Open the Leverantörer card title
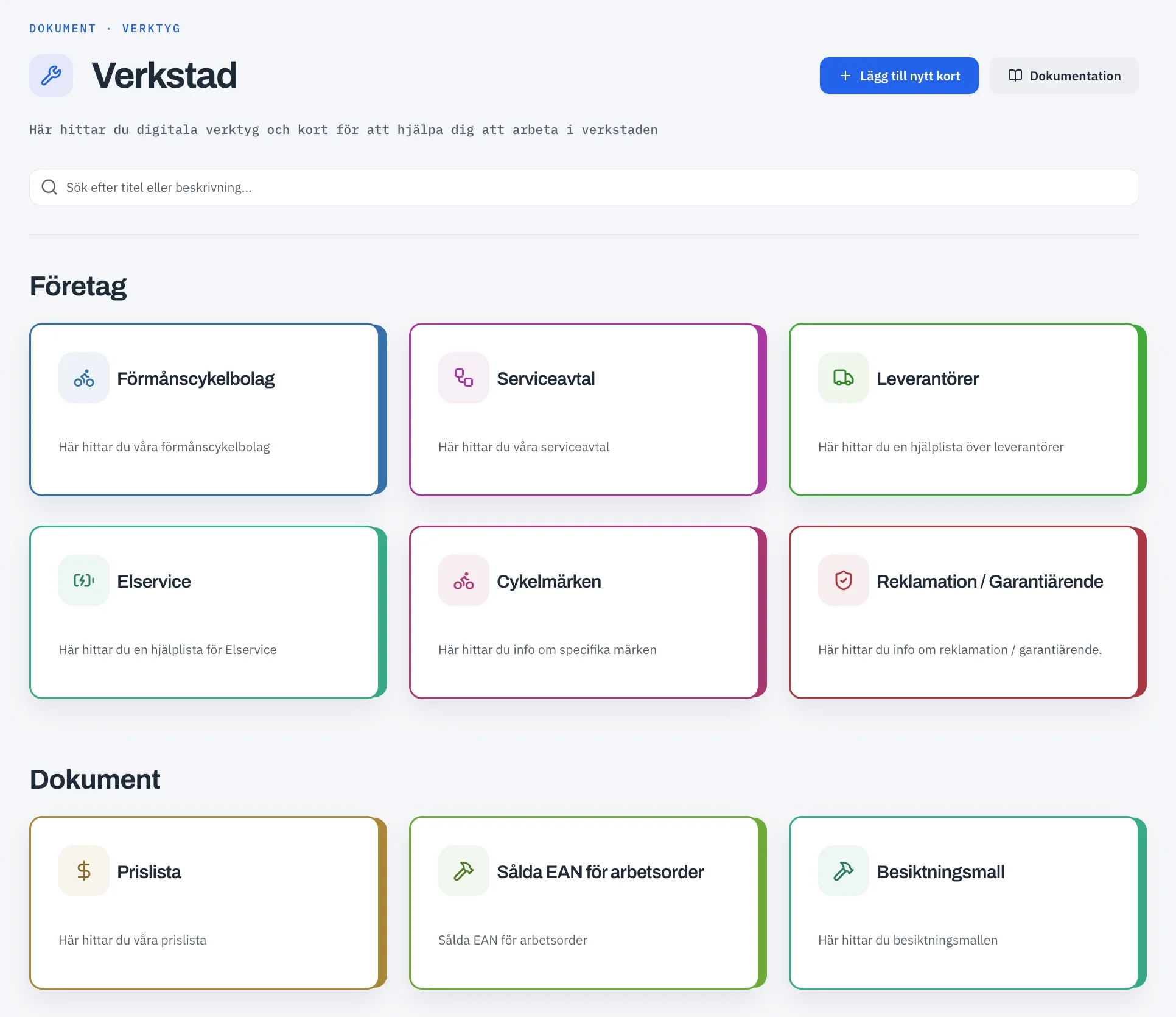Image resolution: width=1176 pixels, height=1017 pixels. tap(928, 378)
